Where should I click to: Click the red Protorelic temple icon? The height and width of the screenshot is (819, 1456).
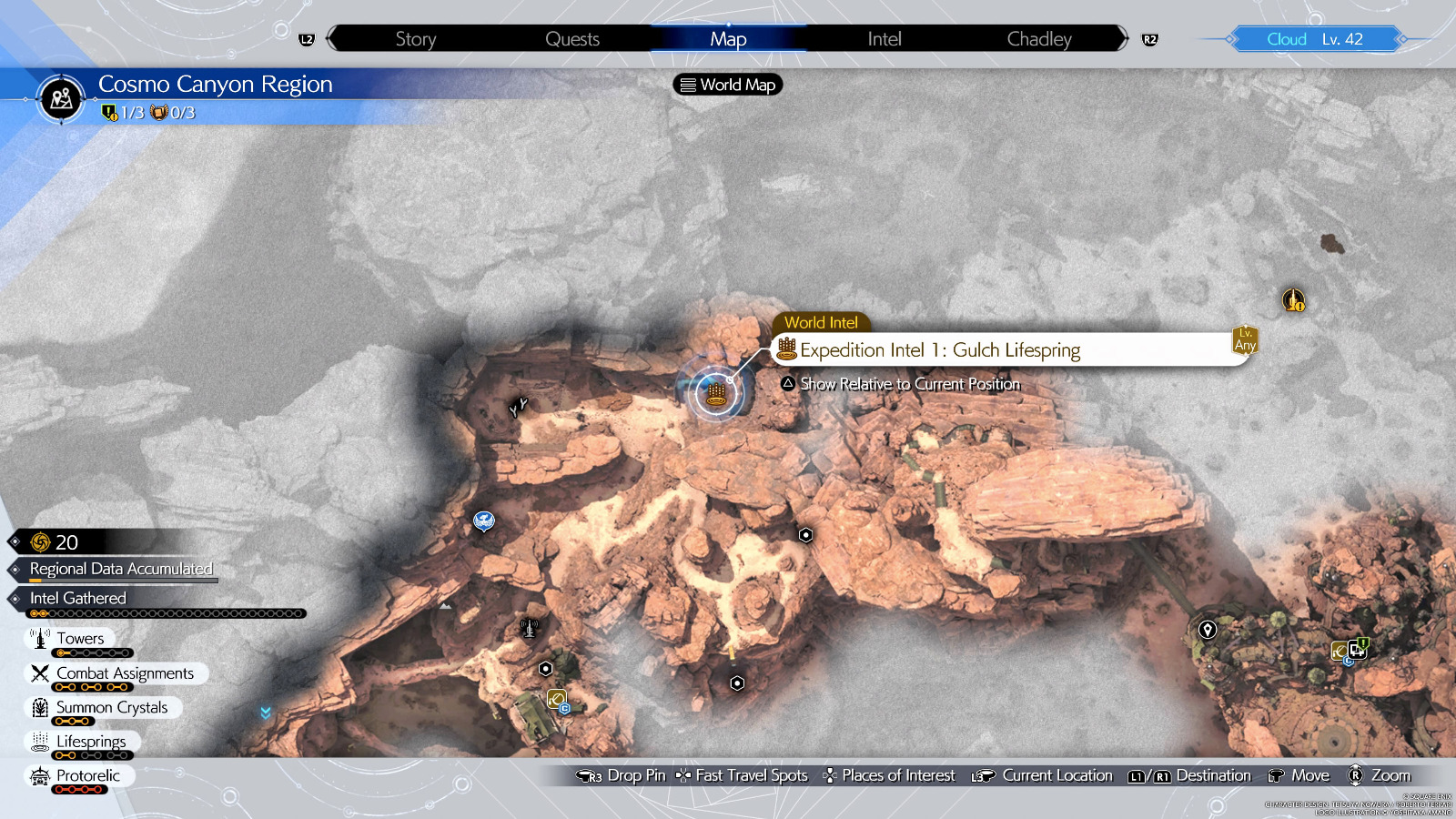(x=40, y=775)
